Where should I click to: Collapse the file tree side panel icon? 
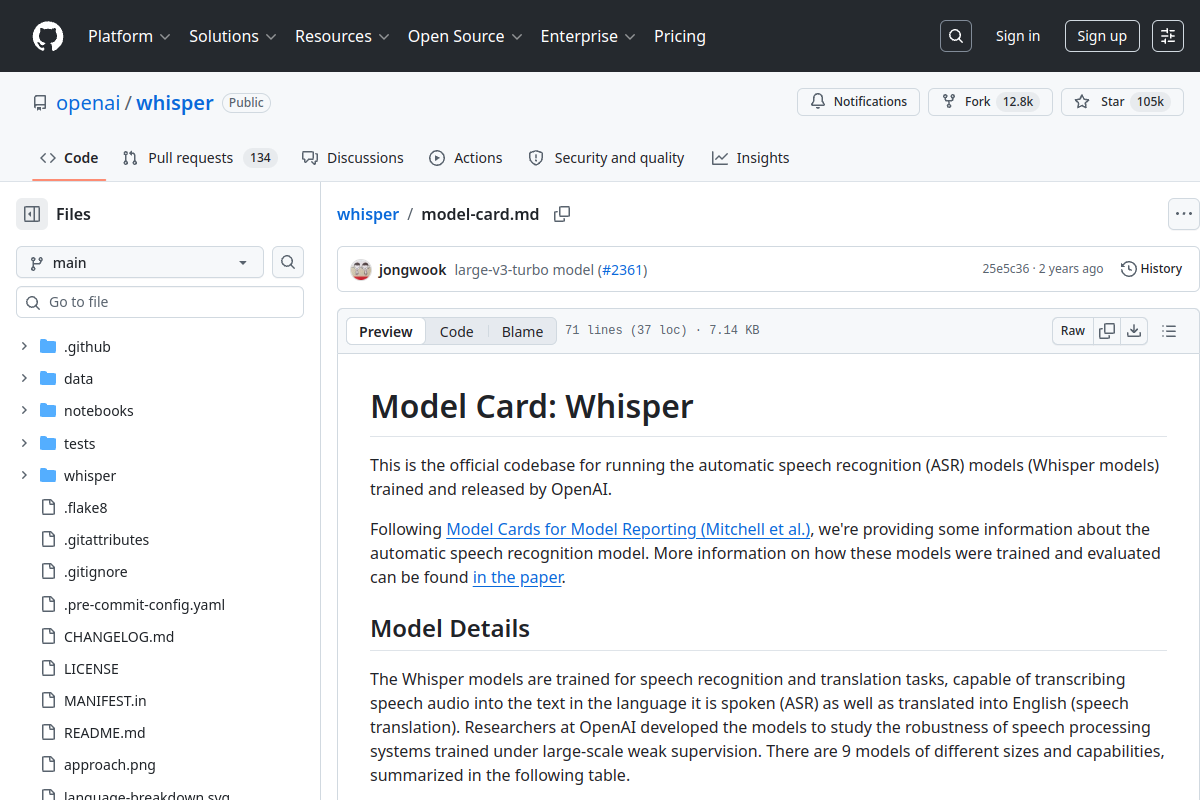click(32, 214)
